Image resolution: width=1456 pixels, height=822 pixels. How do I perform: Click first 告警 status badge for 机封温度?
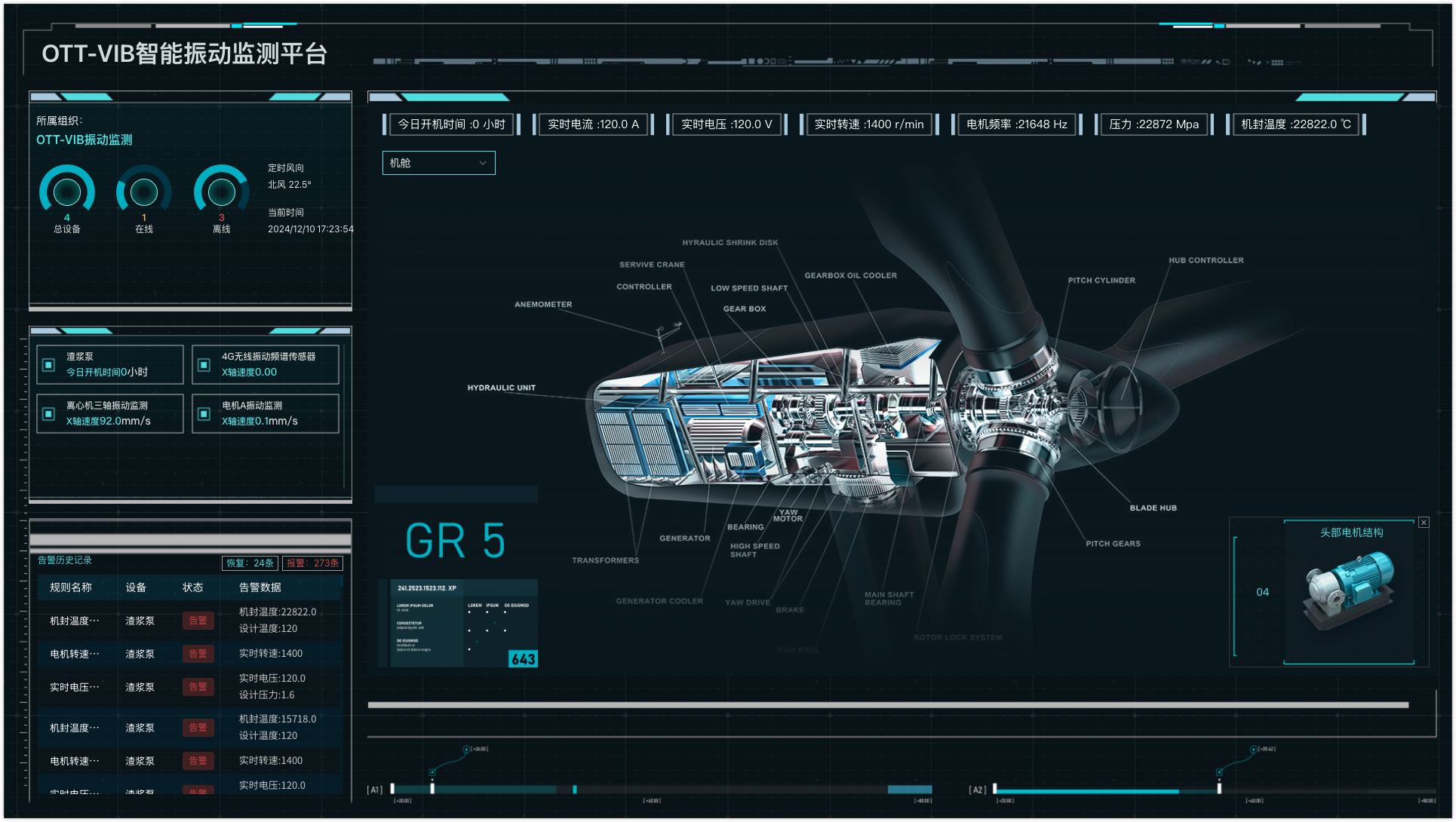click(x=198, y=621)
